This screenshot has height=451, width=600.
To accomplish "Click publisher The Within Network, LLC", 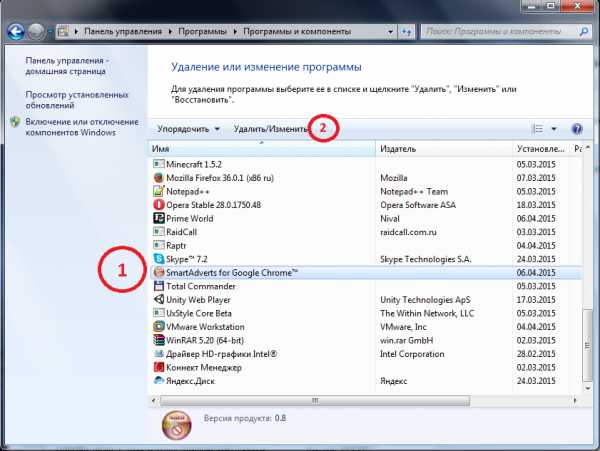I will click(427, 313).
